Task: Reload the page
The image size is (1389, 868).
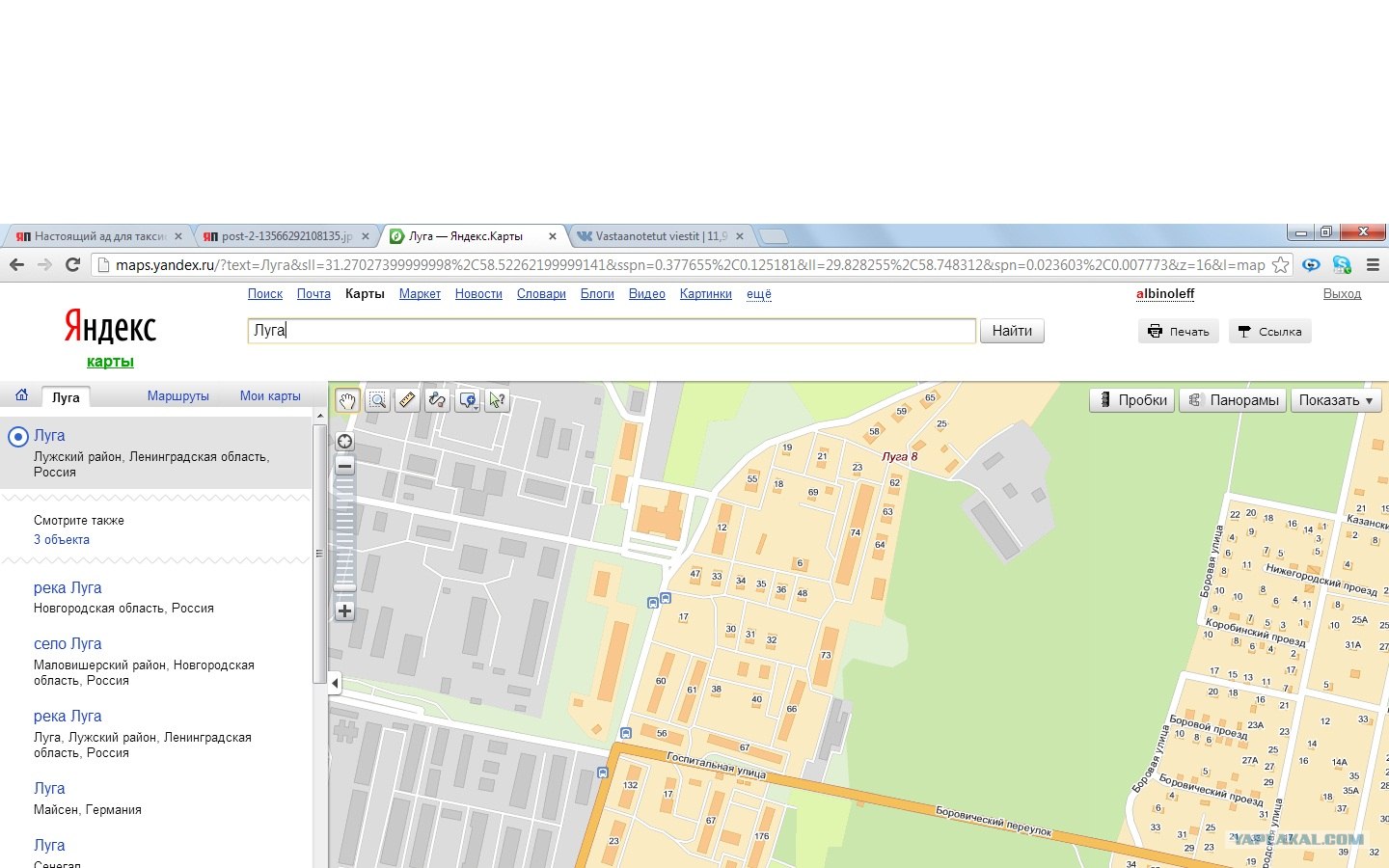Action: (72, 264)
